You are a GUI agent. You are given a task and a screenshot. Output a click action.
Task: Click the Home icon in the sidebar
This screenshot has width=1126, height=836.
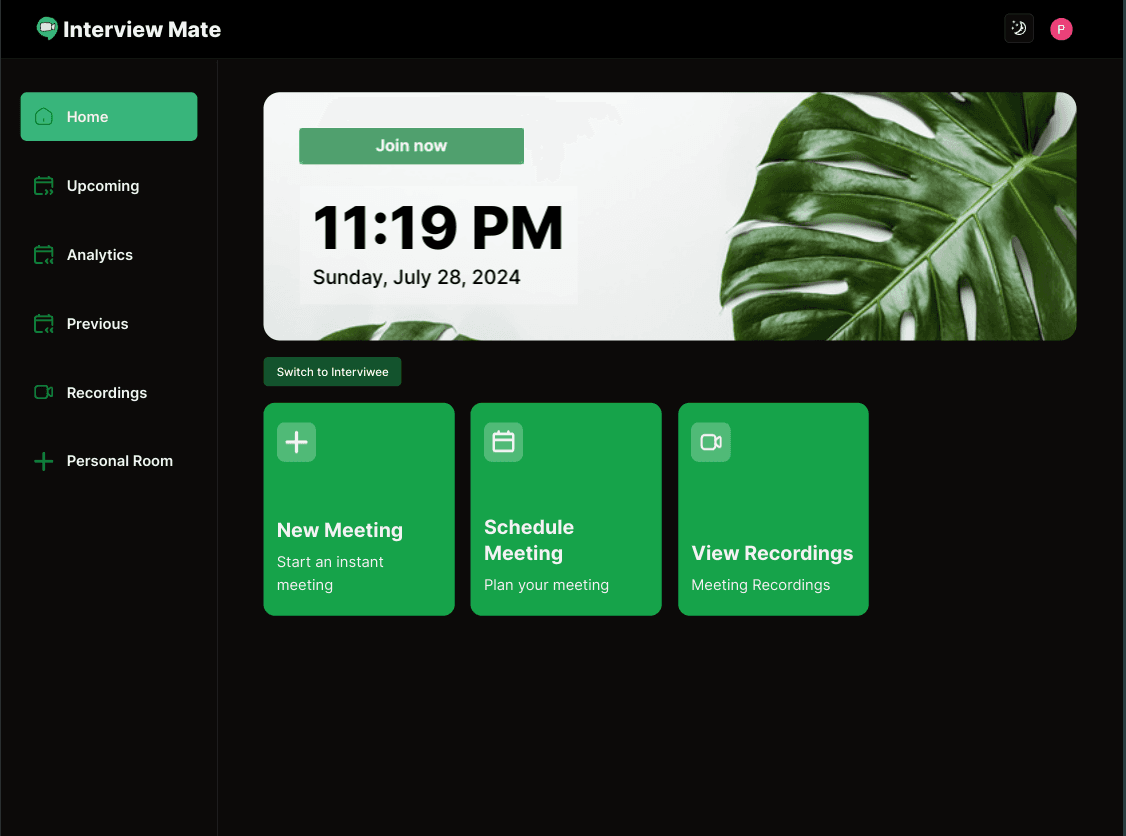(x=44, y=116)
